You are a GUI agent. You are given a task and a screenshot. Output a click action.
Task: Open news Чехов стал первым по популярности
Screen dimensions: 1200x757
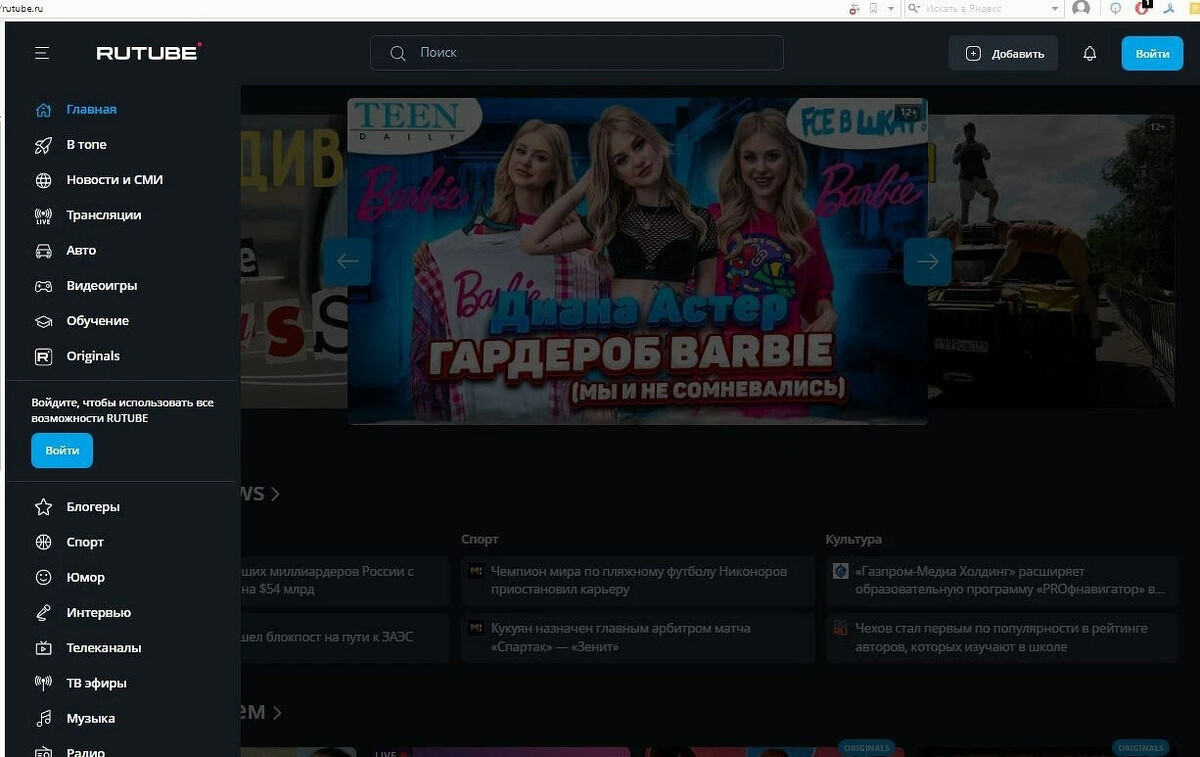click(x=1002, y=637)
